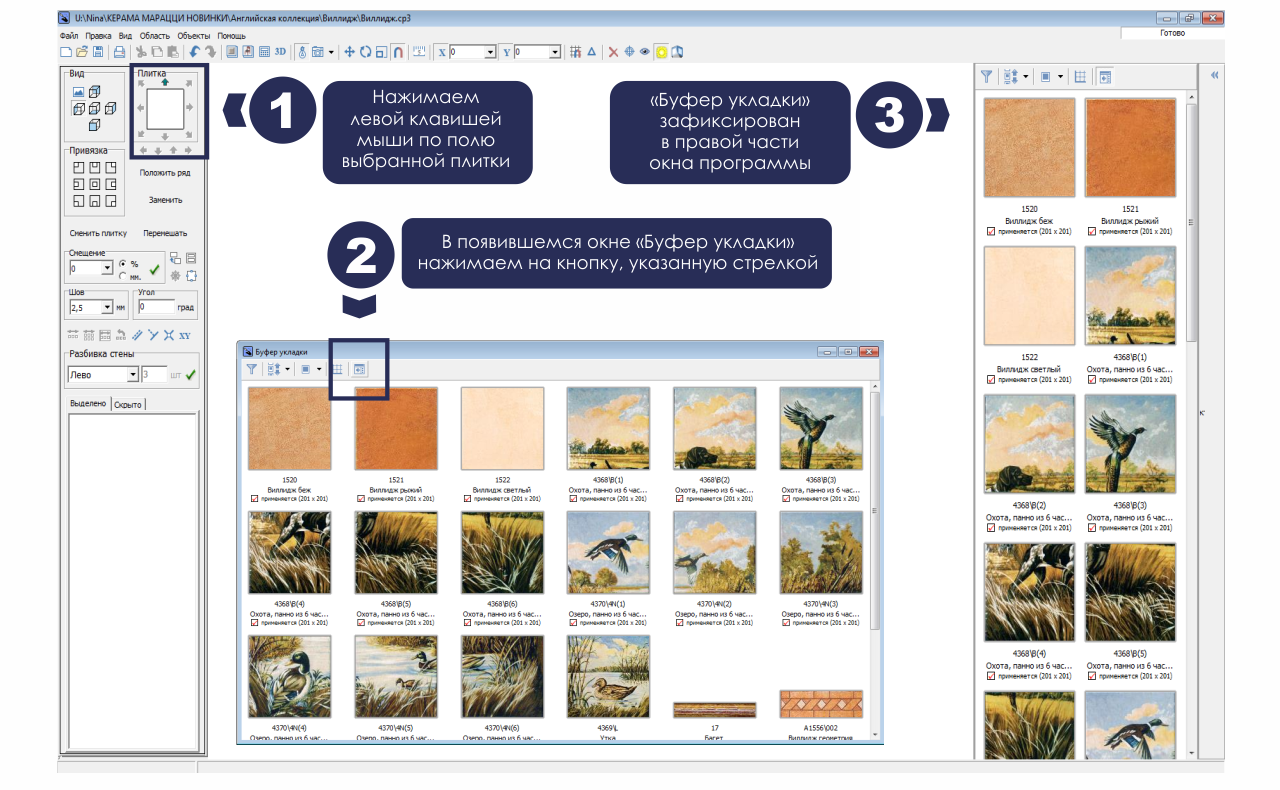Expand the Разбивка стены Лево dropdown
The width and height of the screenshot is (1280, 790).
click(x=132, y=375)
